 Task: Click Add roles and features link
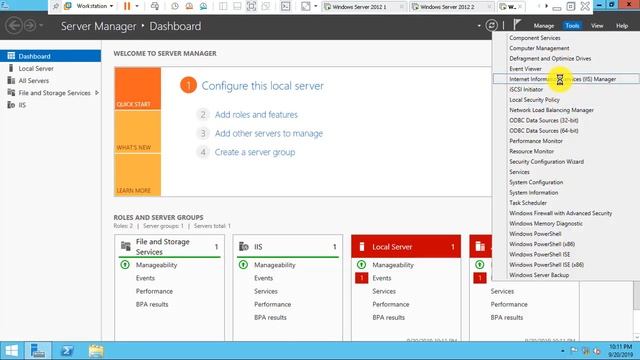(x=256, y=115)
